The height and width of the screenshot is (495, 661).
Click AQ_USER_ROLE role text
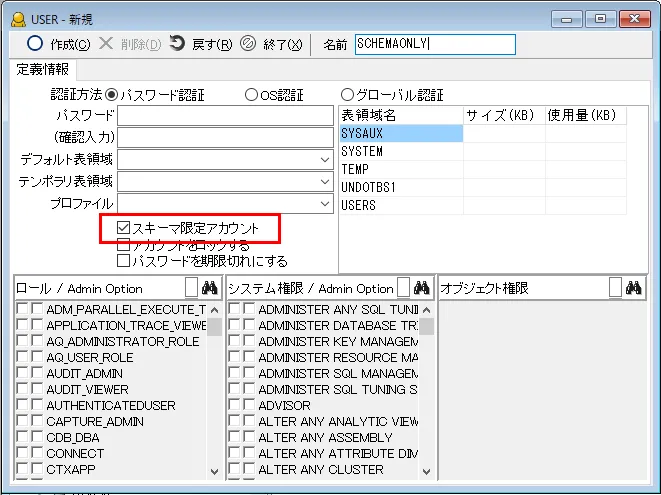coord(90,358)
